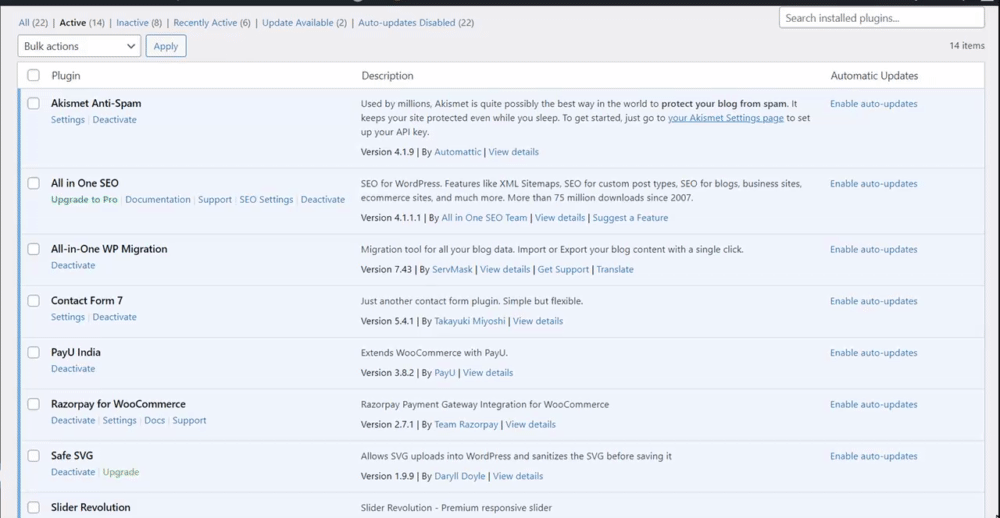
Task: Open Razorpay Docs link
Action: pos(154,420)
